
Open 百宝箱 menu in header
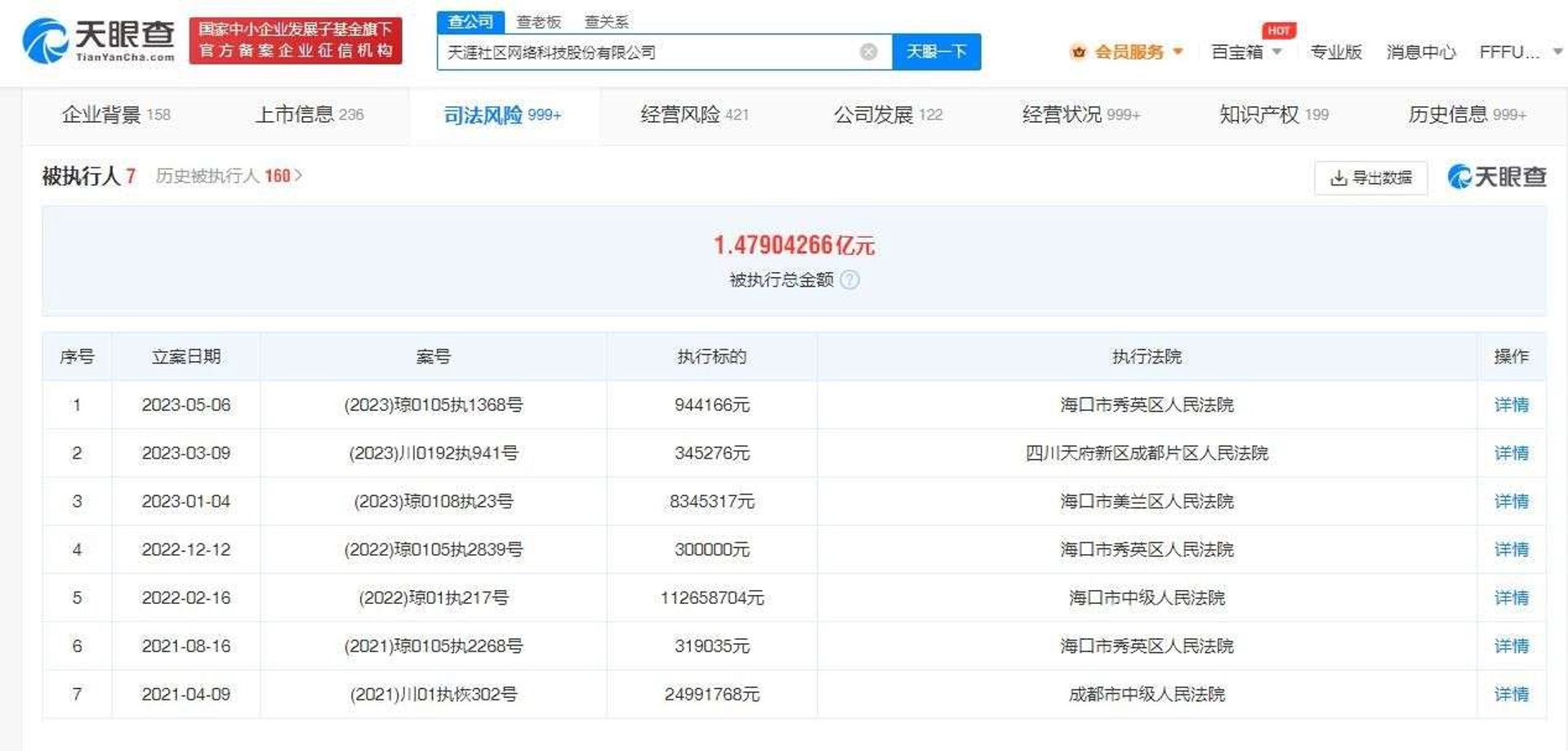pos(1237,52)
